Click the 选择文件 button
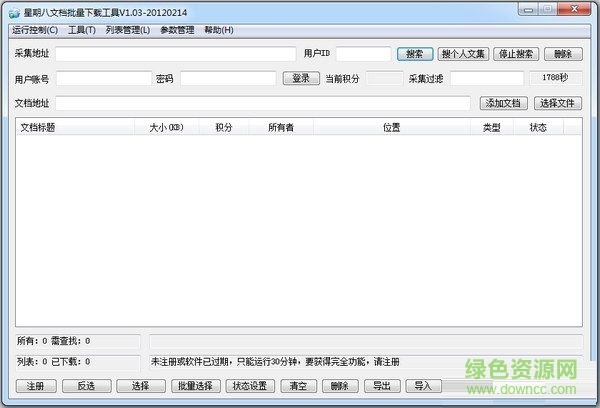The height and width of the screenshot is (408, 600). click(x=558, y=103)
